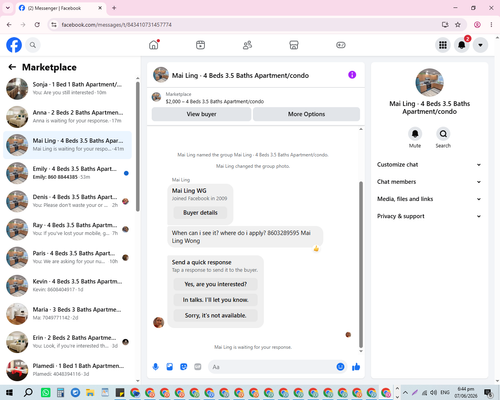Open the Windows Start menu

coord(9,392)
